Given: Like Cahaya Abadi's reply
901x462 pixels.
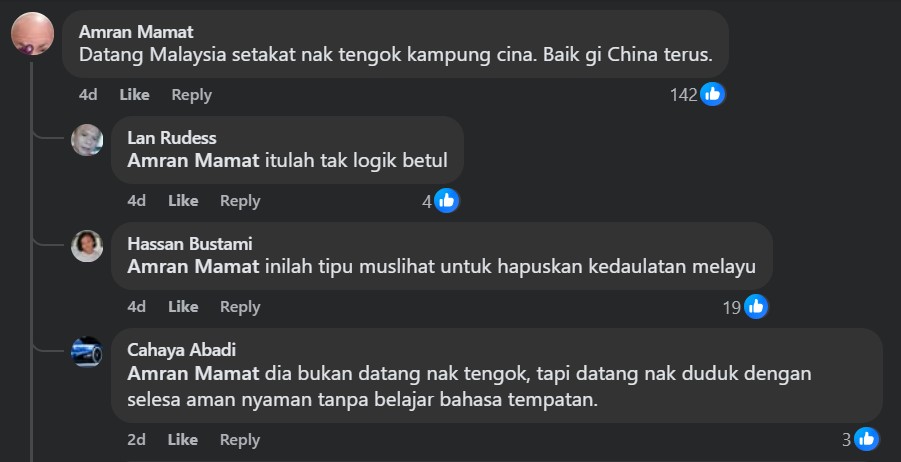Looking at the screenshot, I should pyautogui.click(x=183, y=440).
